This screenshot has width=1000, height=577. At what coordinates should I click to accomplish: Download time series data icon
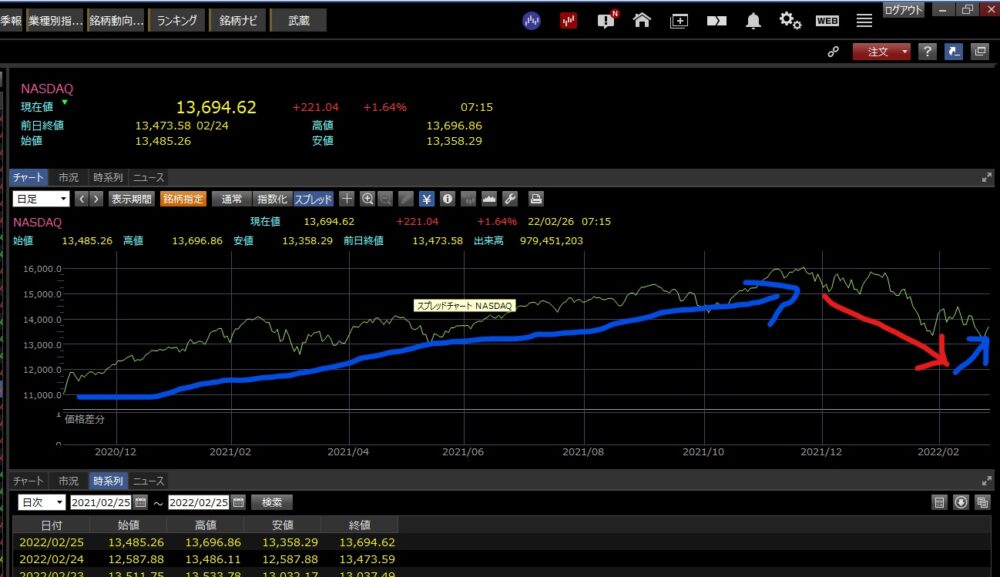click(961, 502)
